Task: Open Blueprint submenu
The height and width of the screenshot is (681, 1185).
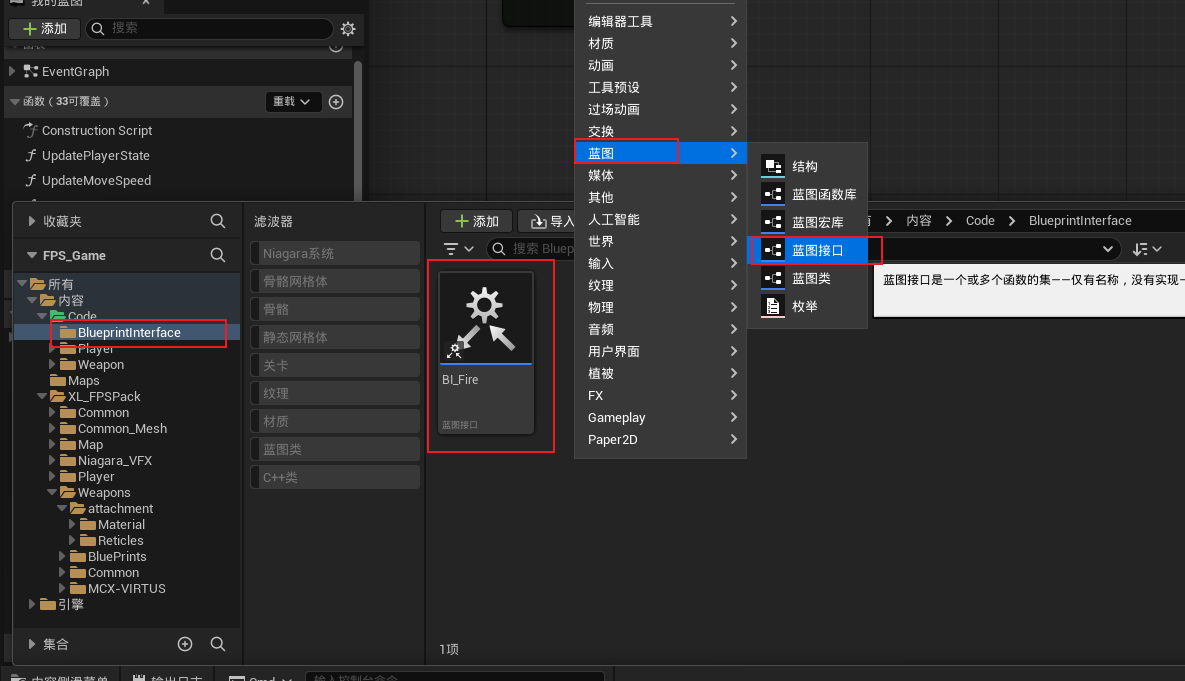Action: tap(661, 153)
